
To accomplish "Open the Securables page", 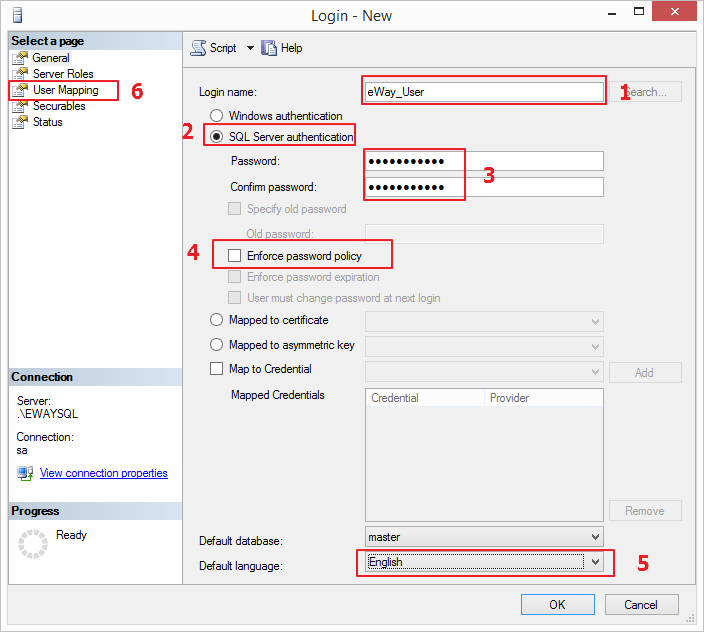I will pyautogui.click(x=59, y=106).
